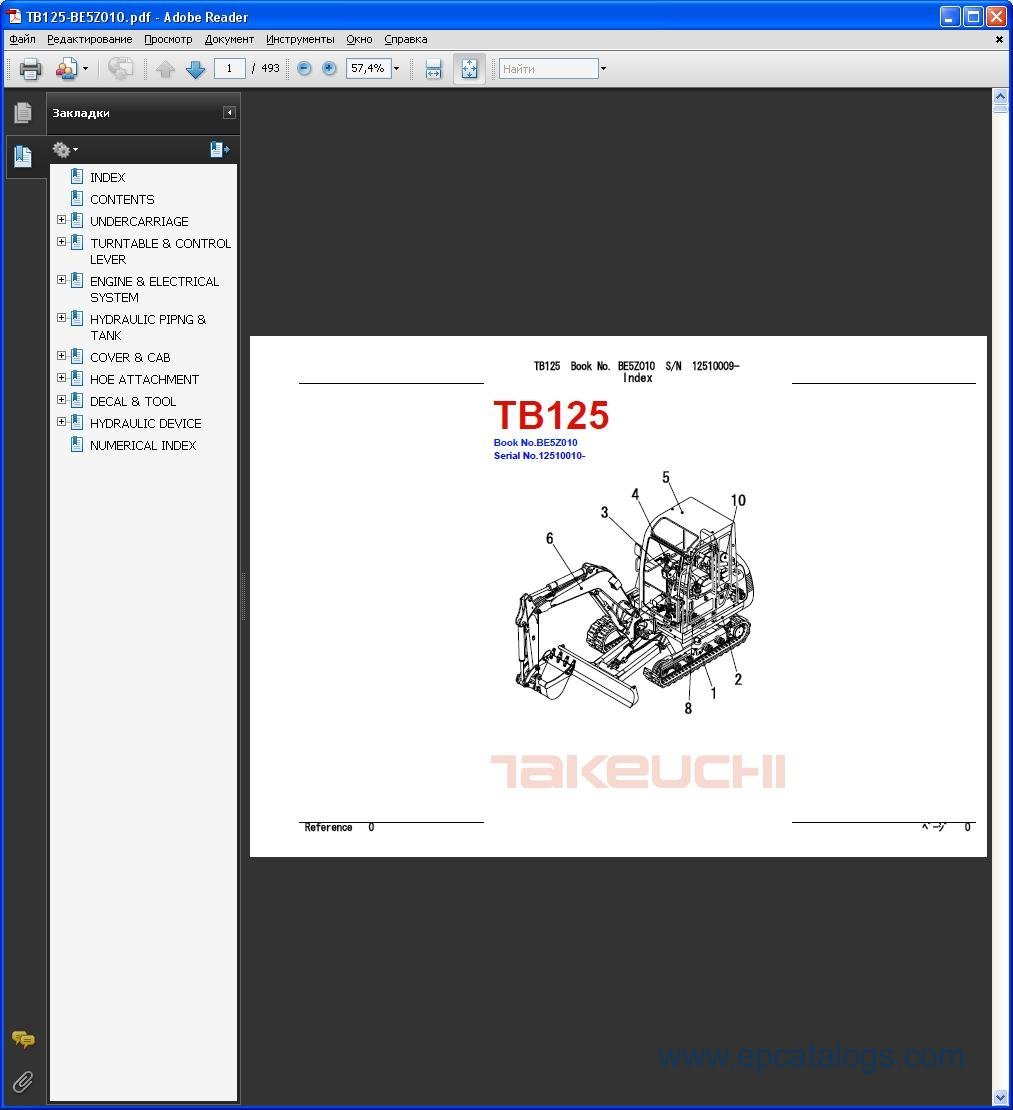Expand the HYDRAULIC DEVICE bookmark
Screen dimensions: 1013x1110
[x=62, y=422]
